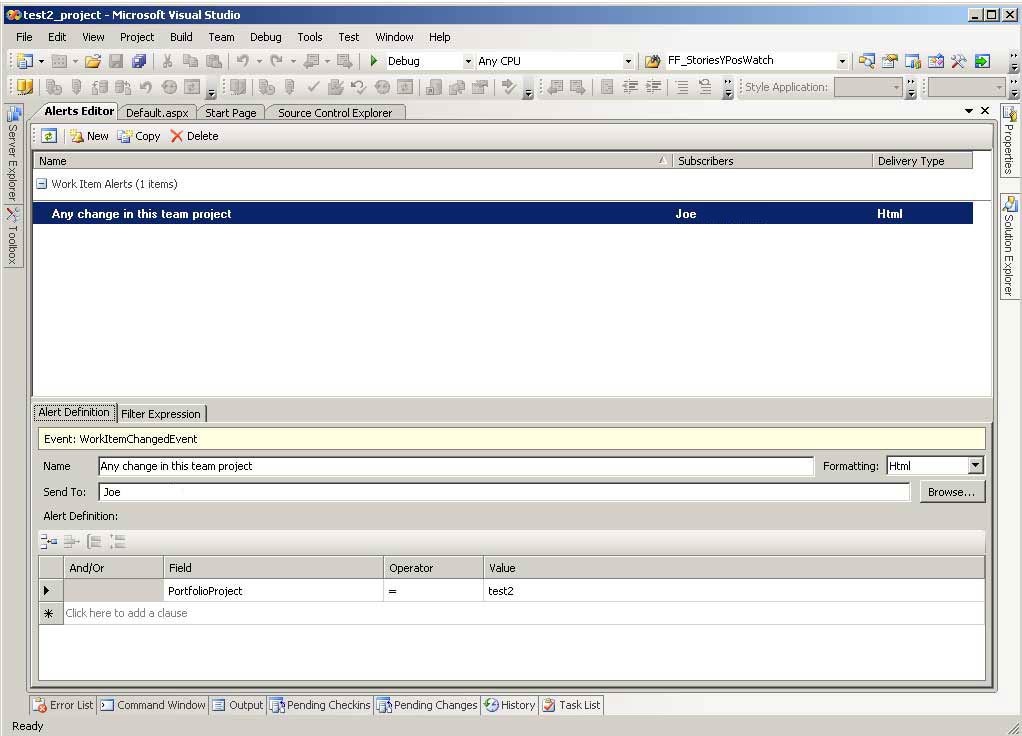The height and width of the screenshot is (736, 1022).
Task: Click the Toolbox hammer and wrench icon
Action: point(959,61)
